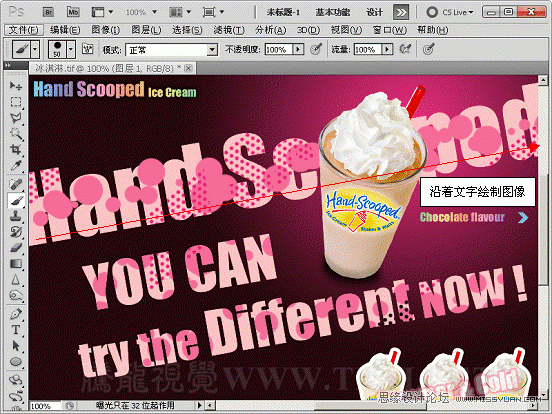Open the 窗口(W) menu
The image size is (552, 414).
390,30
